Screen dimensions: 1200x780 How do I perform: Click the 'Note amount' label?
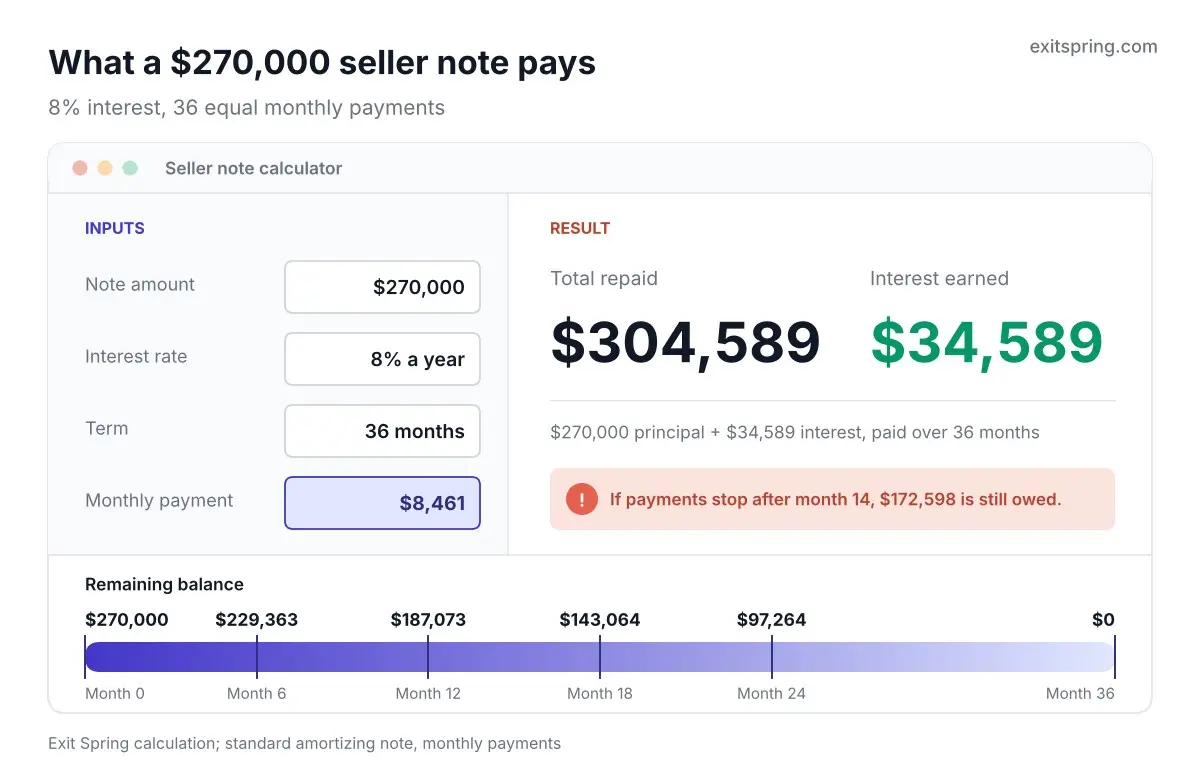(140, 285)
